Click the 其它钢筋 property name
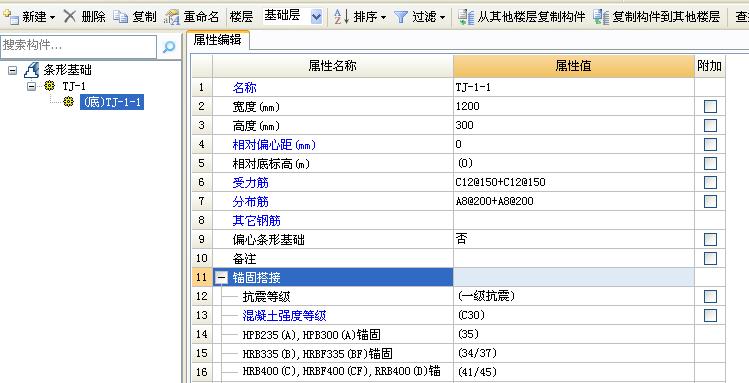This screenshot has height=383, width=749. point(257,221)
